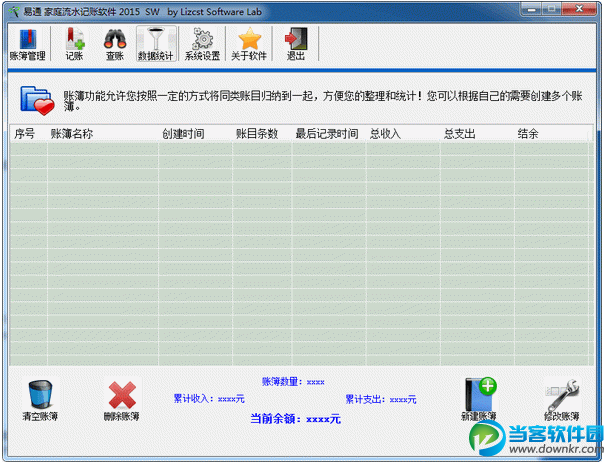Open 账簿管理 account book management
Viewport: 605px width, 463px height.
[27, 44]
